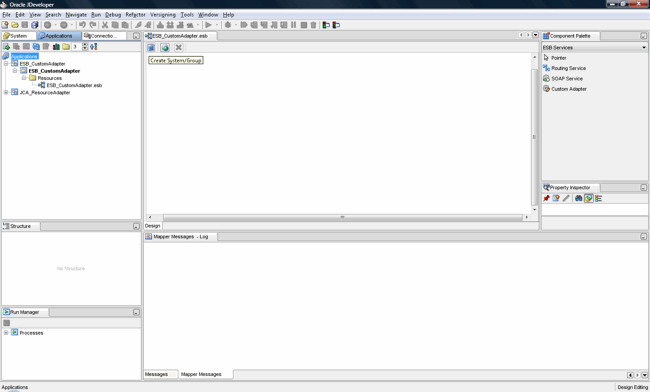Minimize the Run Manager panel
The image size is (650, 392).
(x=136, y=312)
